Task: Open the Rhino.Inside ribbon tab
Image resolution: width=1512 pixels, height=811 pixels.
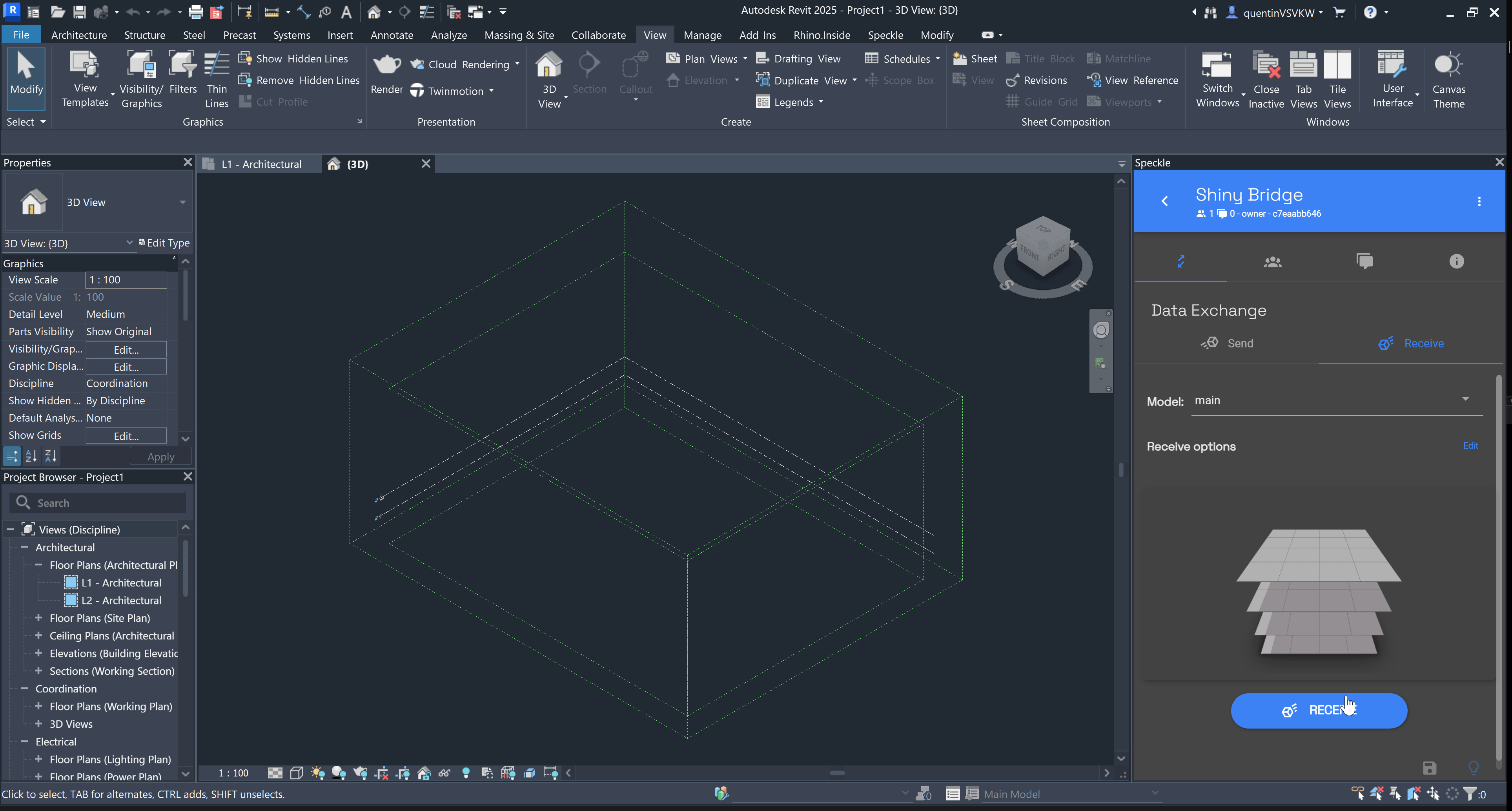Action: tap(822, 35)
